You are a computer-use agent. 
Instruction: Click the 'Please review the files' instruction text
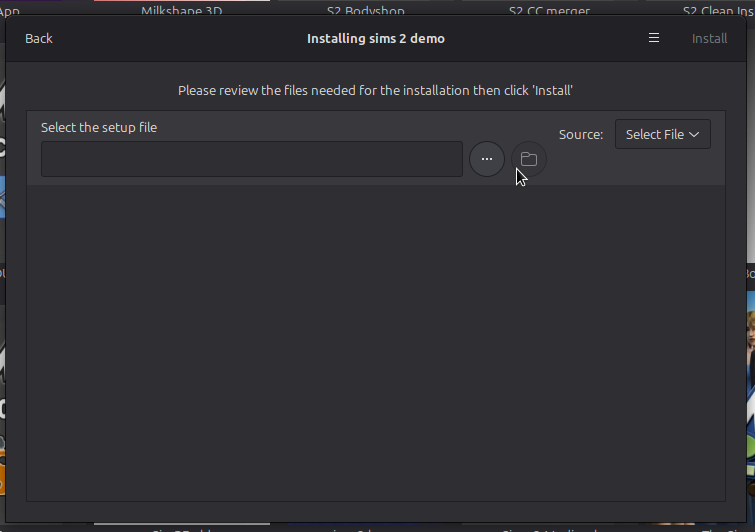click(375, 90)
